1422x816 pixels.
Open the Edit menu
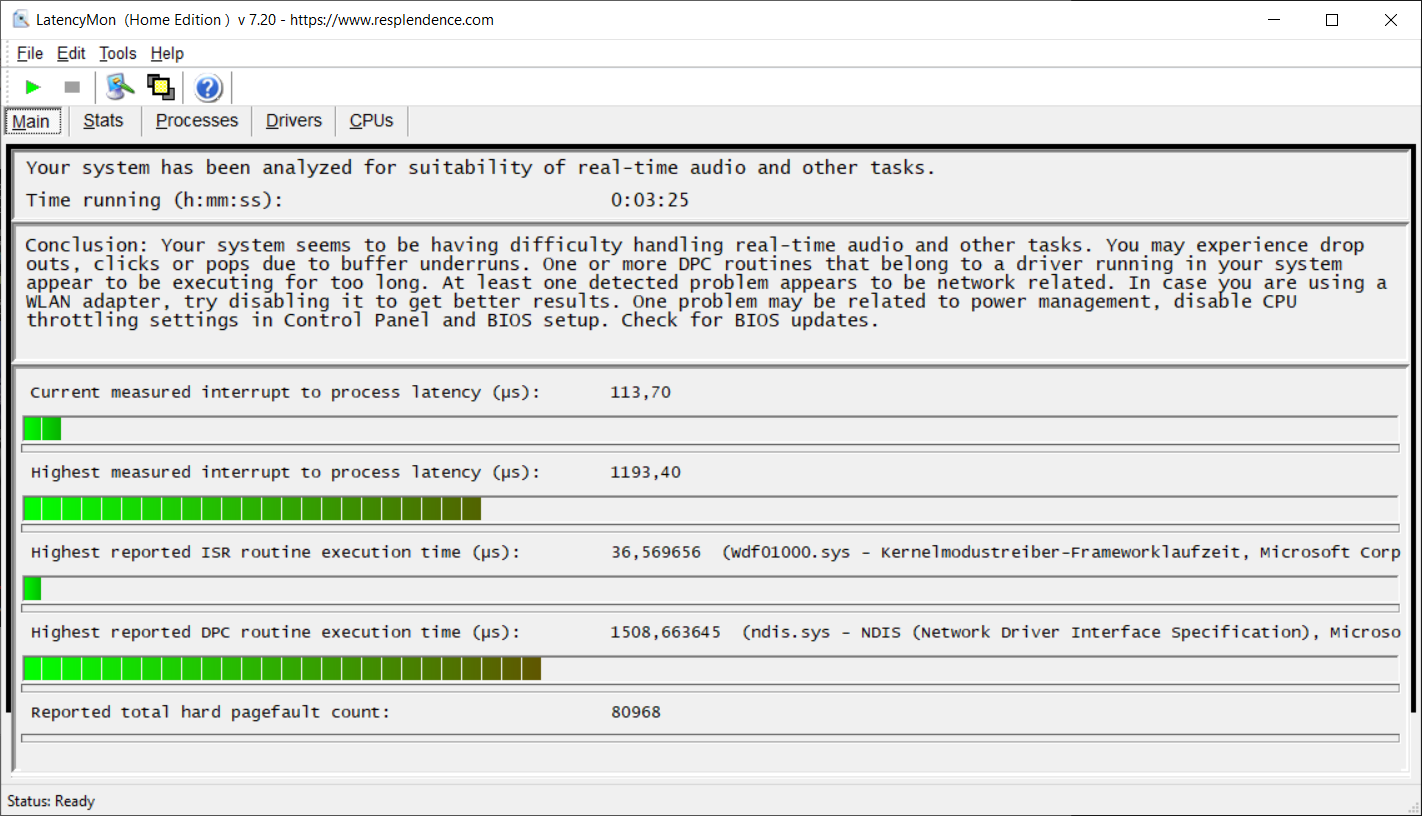71,54
